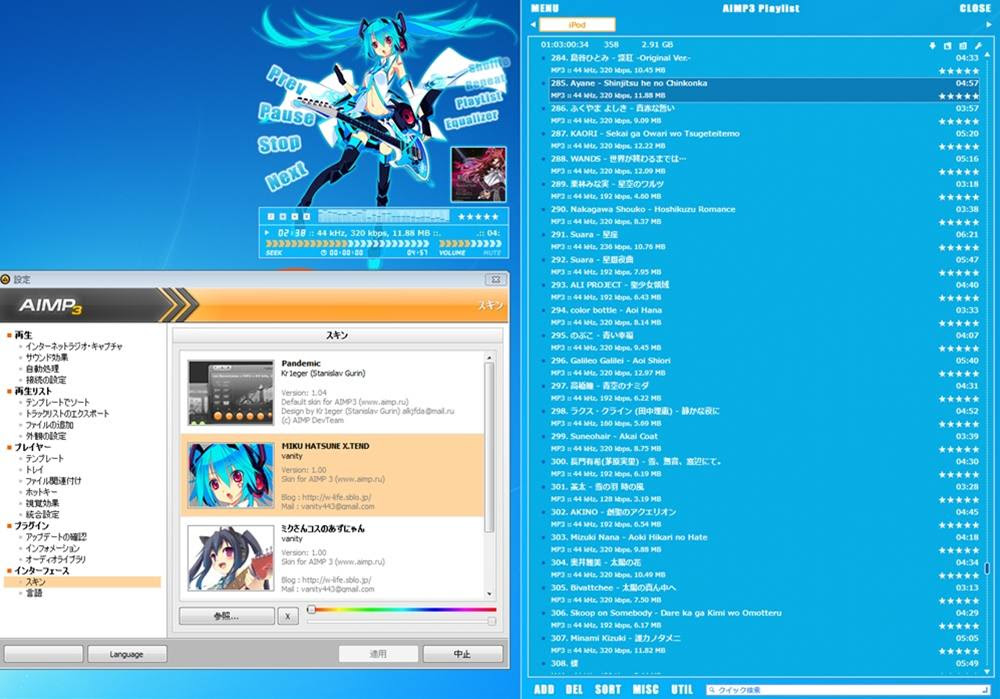Select track 290 Nakagawa Shouko - Hoshikuzu Romance

764,215
